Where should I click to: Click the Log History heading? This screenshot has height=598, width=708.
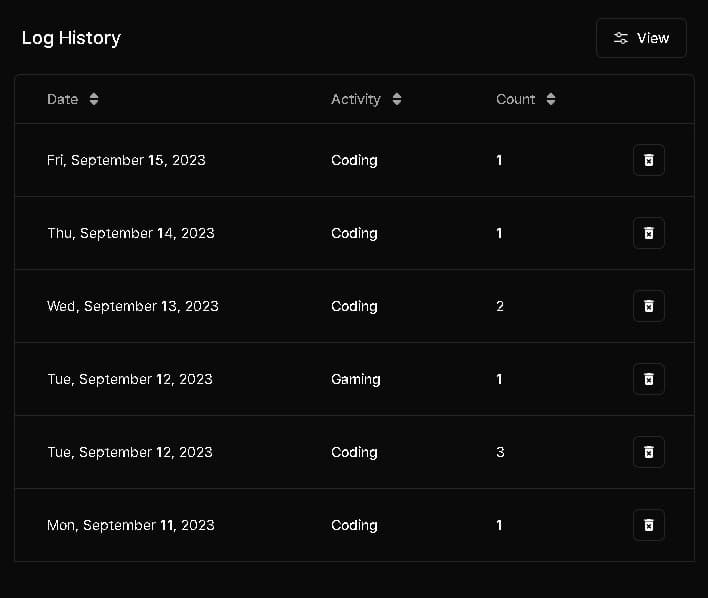pos(71,38)
